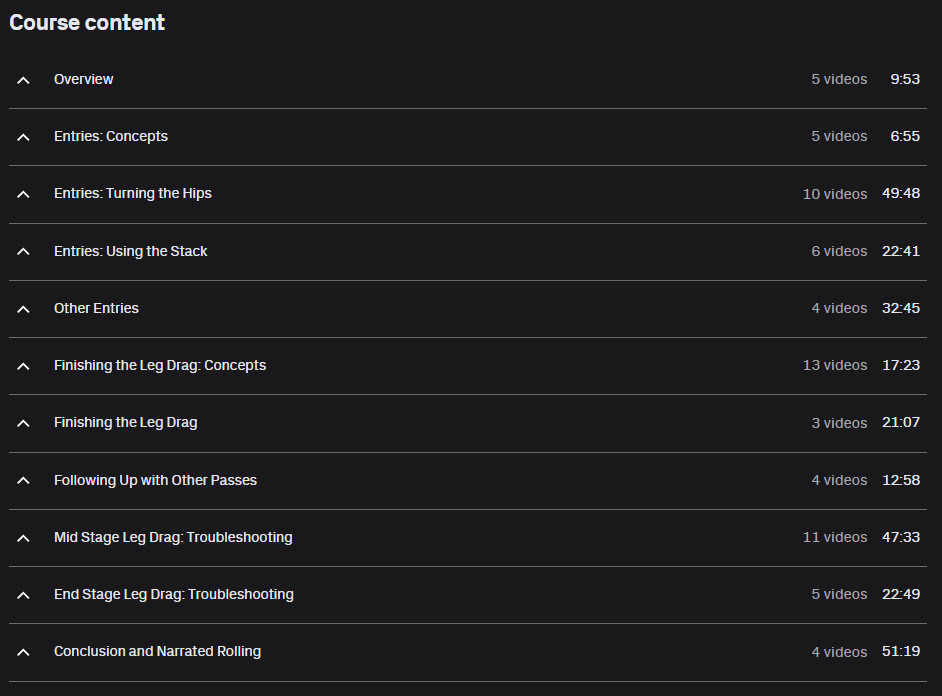Open the Overview section title
This screenshot has height=696, width=942.
coord(84,79)
